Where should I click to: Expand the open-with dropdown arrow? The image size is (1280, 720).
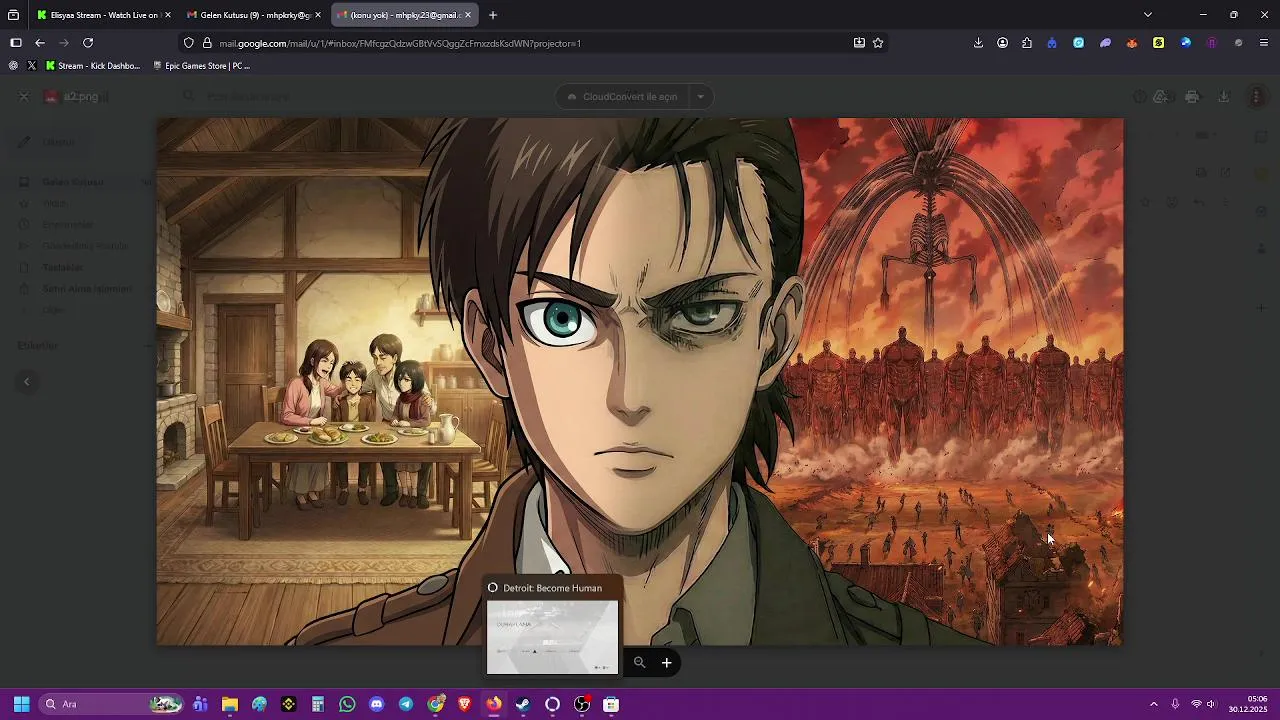(x=701, y=97)
